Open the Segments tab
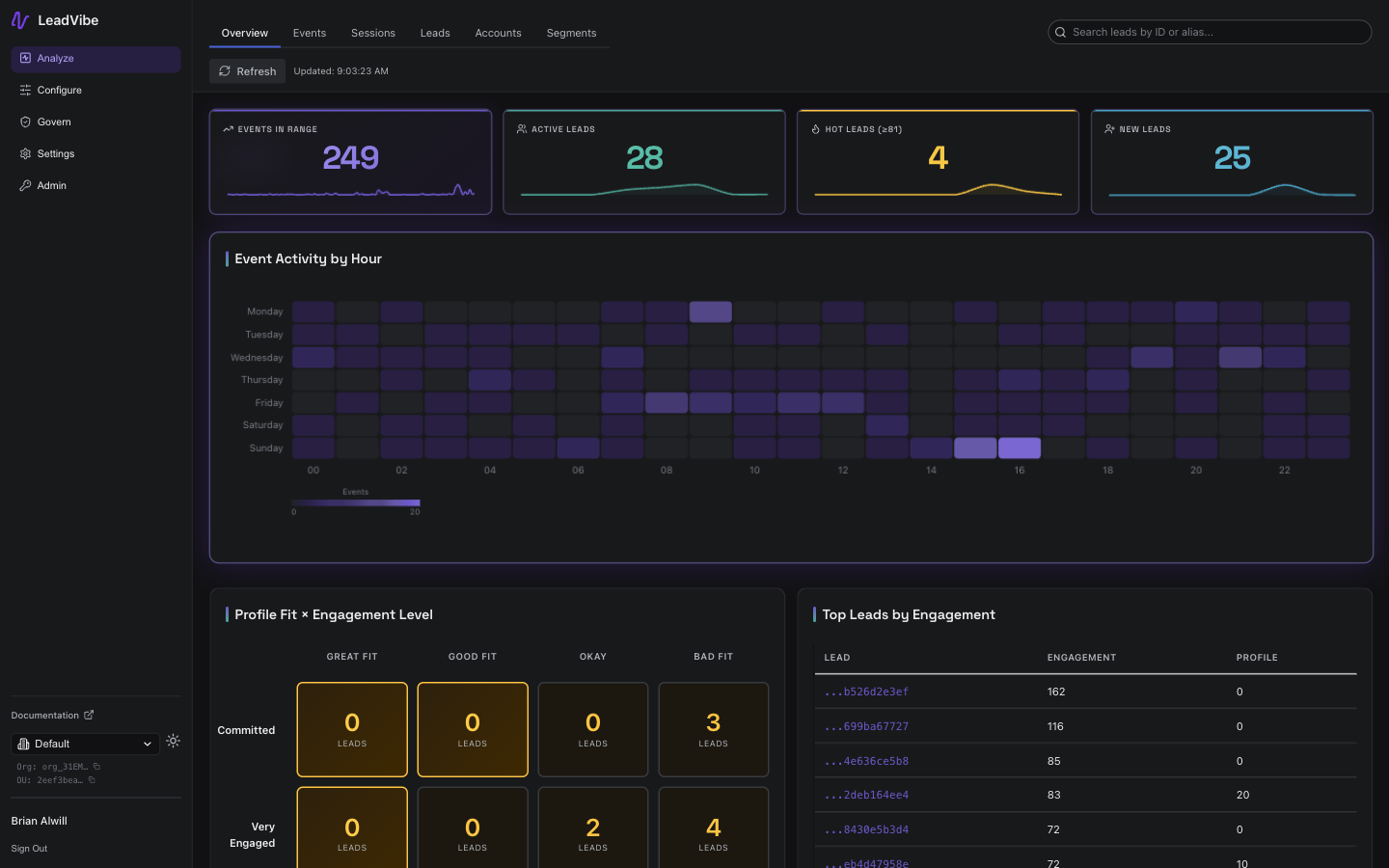The height and width of the screenshot is (868, 1389). pos(571,32)
